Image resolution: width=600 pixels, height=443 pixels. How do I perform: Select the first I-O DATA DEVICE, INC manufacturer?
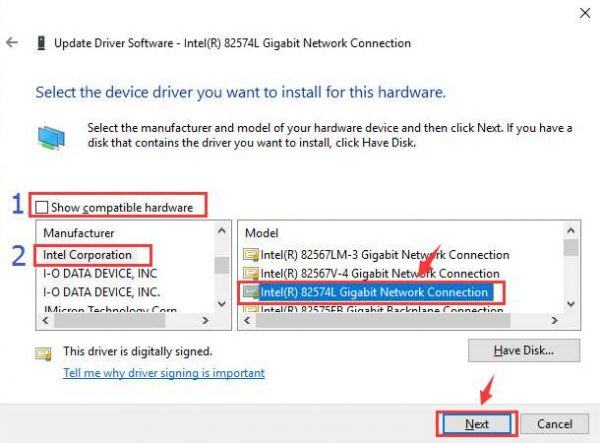point(100,273)
